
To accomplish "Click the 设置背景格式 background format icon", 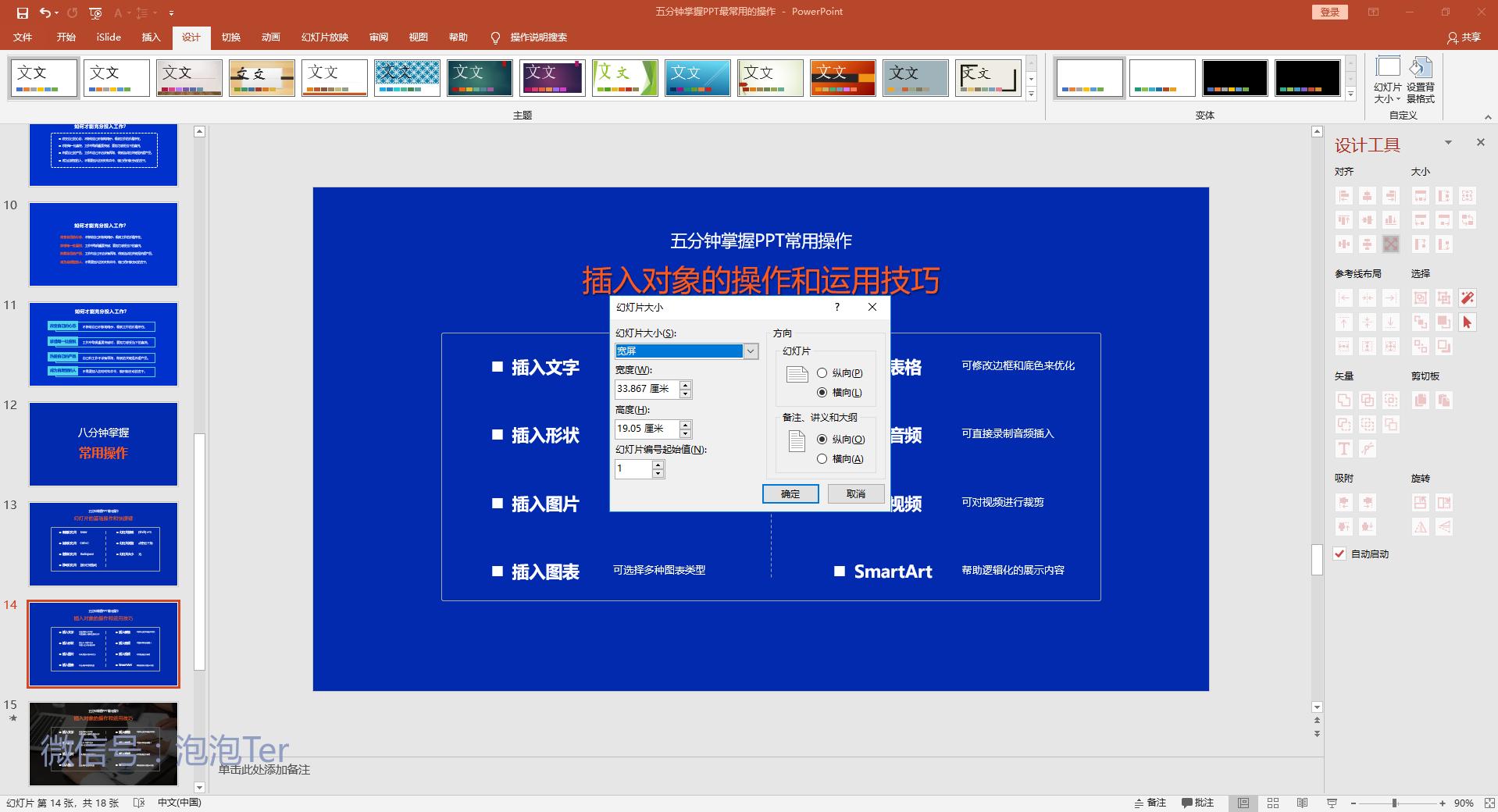I will [1420, 80].
